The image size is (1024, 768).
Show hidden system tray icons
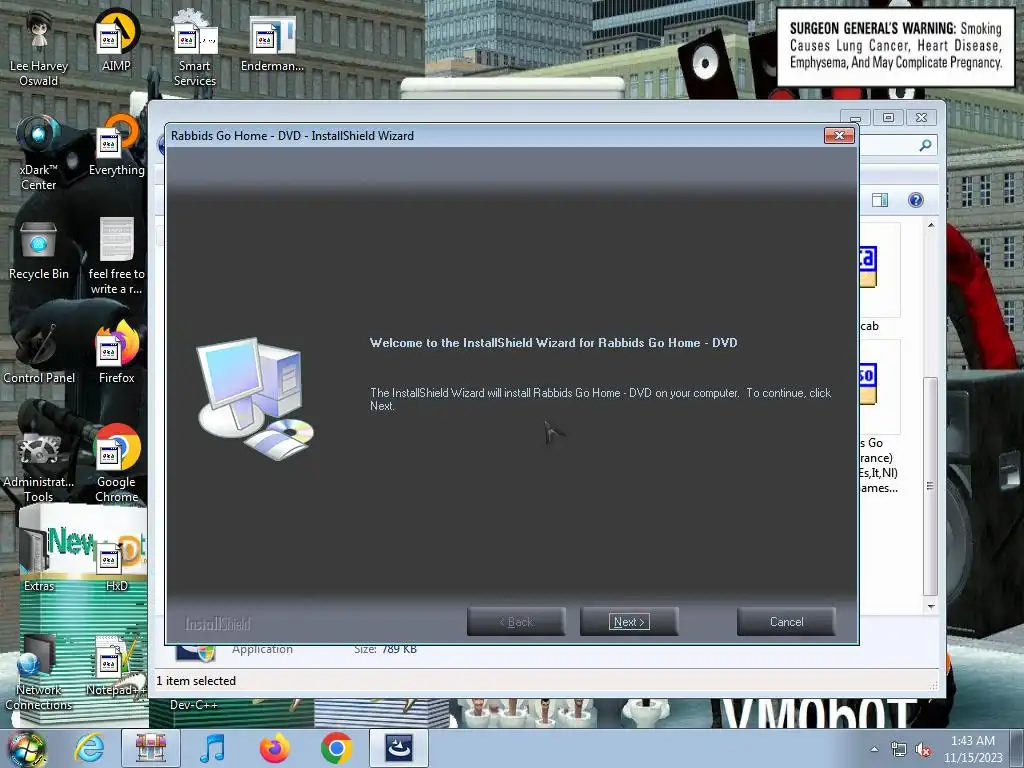point(874,749)
